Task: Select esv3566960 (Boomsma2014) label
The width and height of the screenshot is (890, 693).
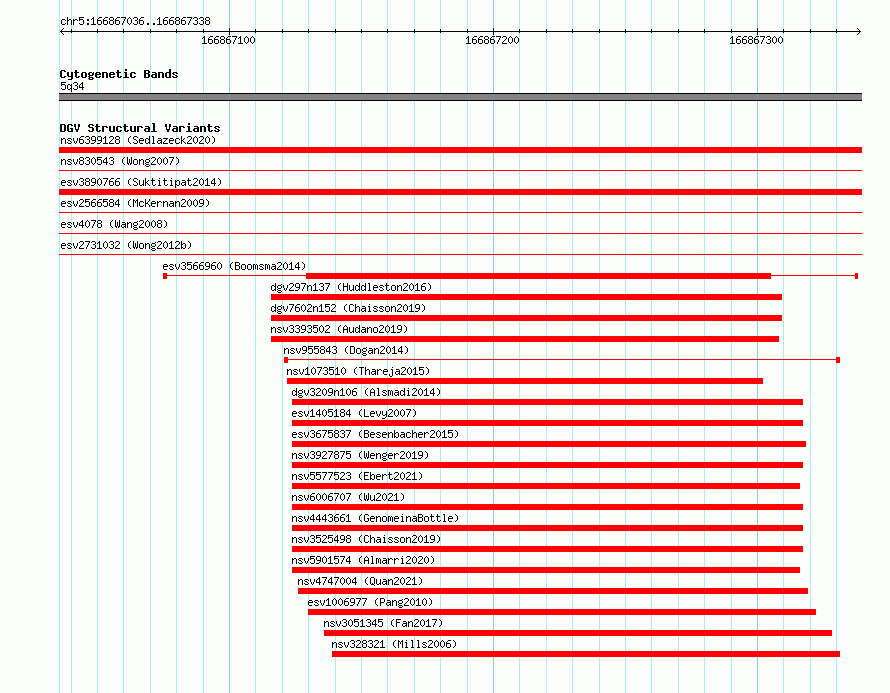Action: 234,266
